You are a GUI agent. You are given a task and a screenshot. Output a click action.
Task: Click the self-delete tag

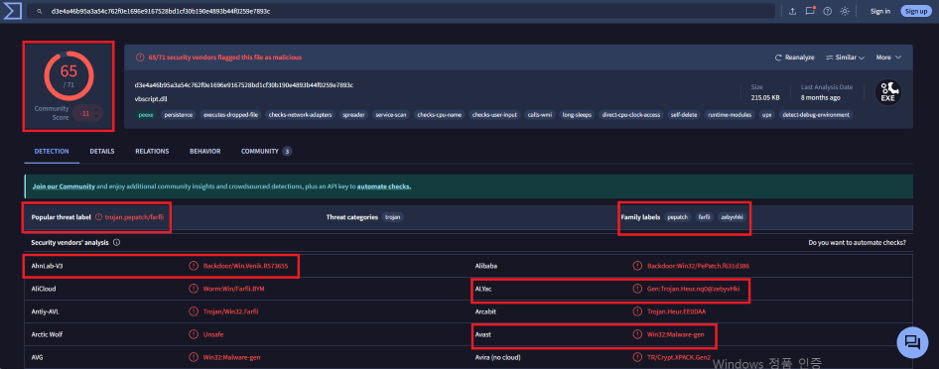[x=684, y=114]
